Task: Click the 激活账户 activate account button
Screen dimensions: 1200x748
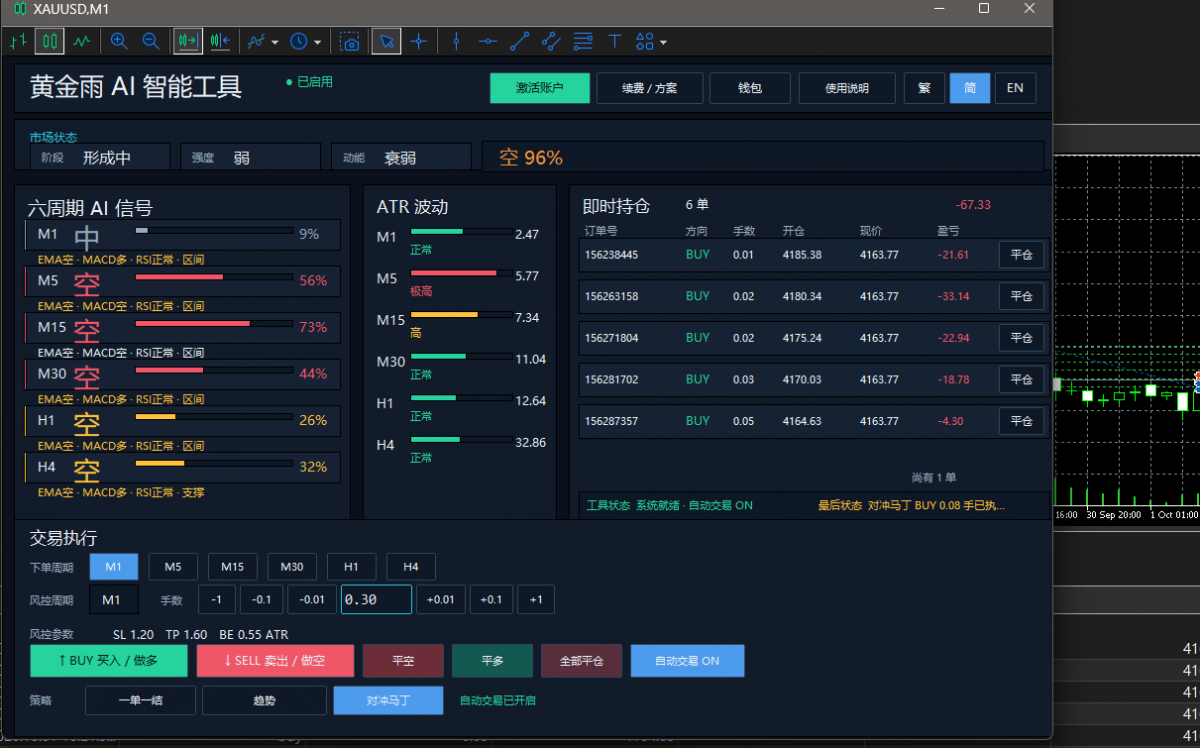Action: click(540, 88)
